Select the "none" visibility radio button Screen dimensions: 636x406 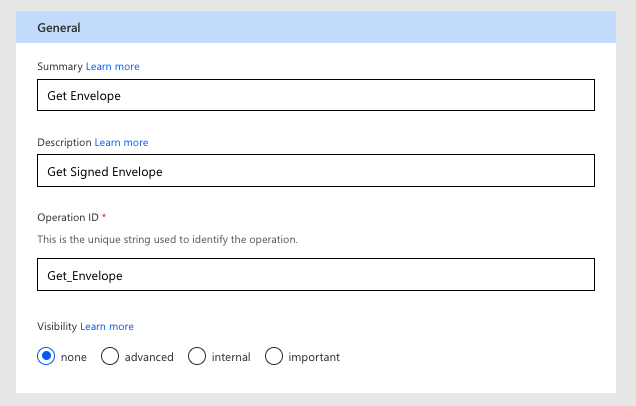(46, 356)
